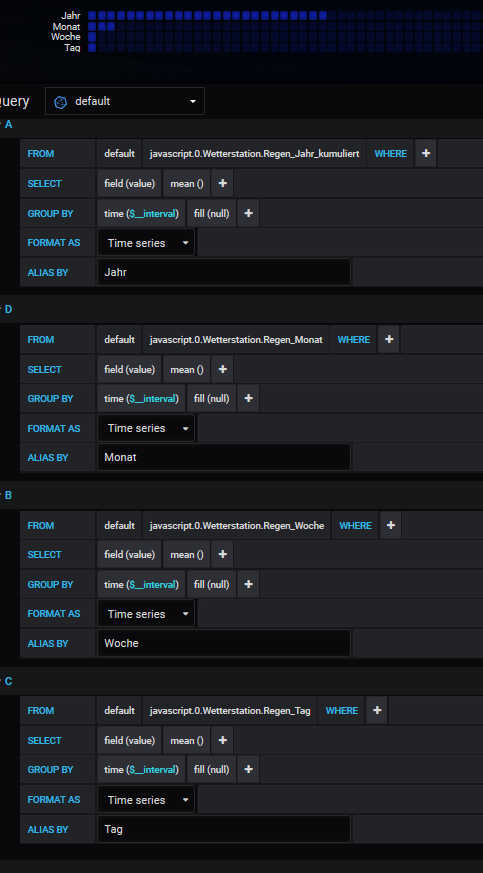This screenshot has height=873, width=483.
Task: Open FORMAT AS Time series dropdown in query A
Action: [146, 243]
